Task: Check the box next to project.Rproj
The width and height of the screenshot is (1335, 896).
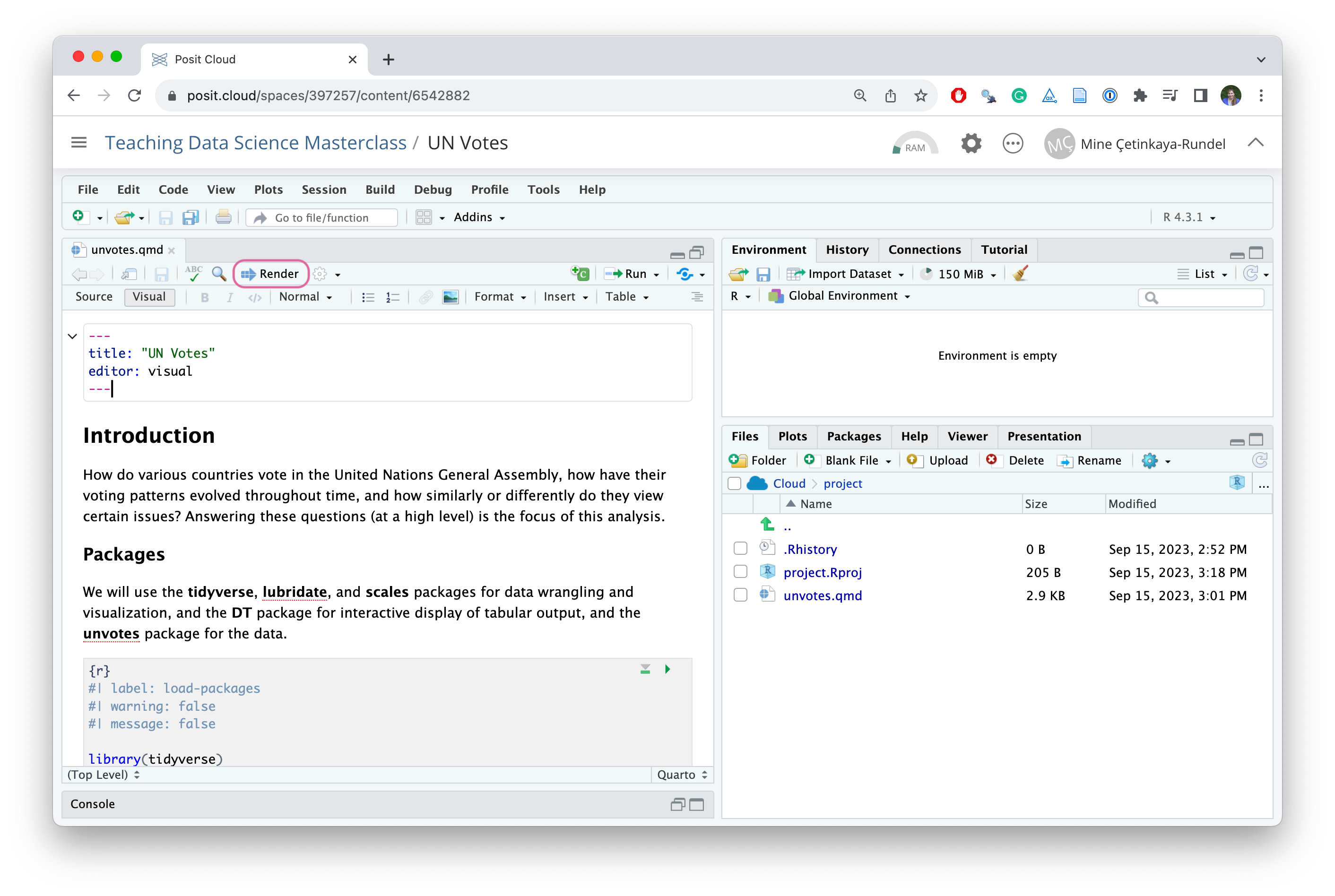Action: (740, 571)
